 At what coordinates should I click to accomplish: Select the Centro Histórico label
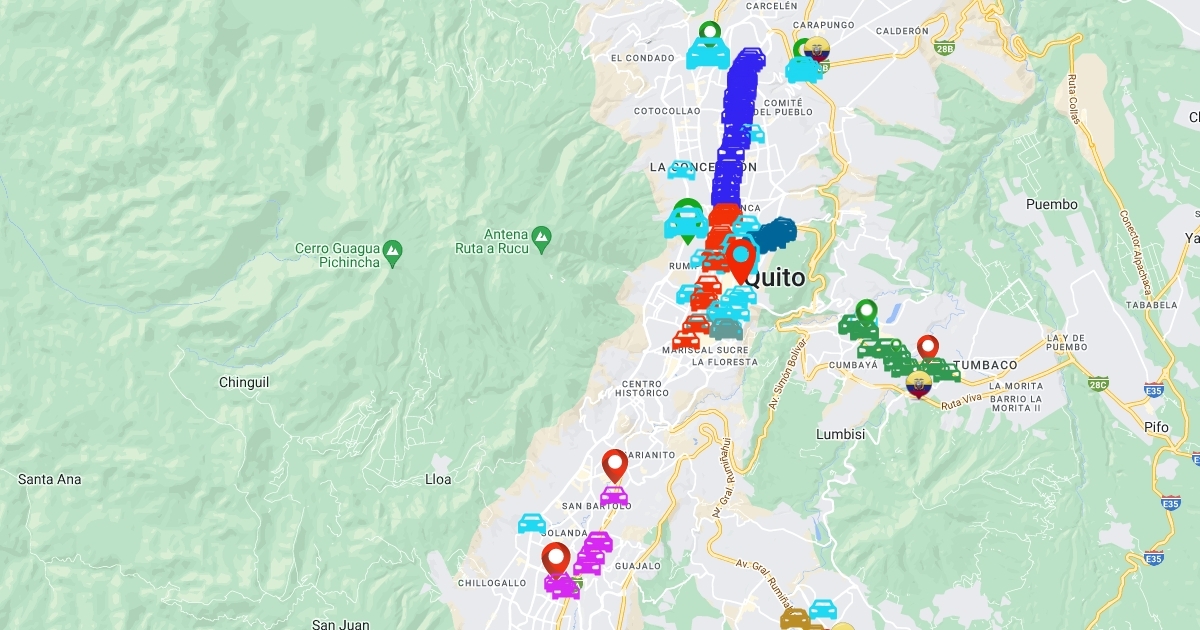[x=642, y=388]
